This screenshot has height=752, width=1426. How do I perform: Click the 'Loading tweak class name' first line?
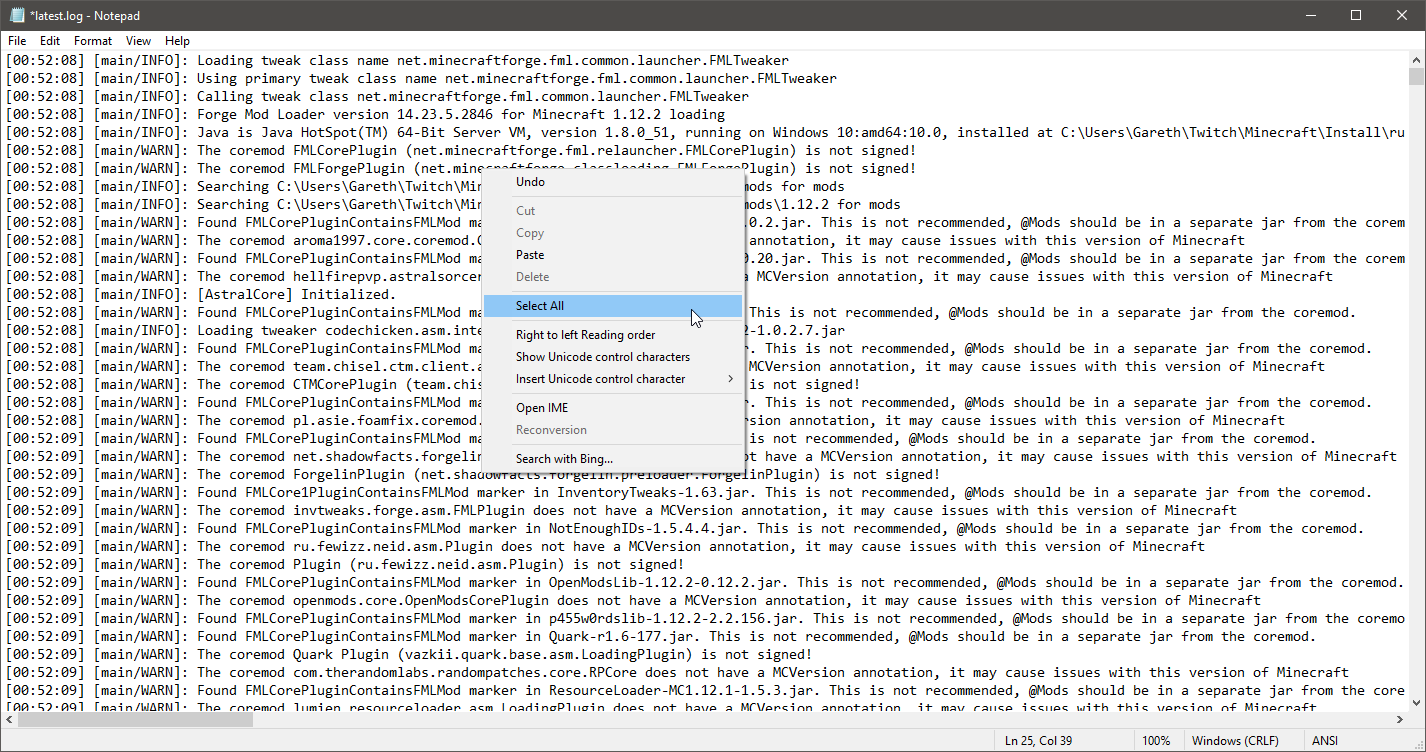click(x=398, y=60)
